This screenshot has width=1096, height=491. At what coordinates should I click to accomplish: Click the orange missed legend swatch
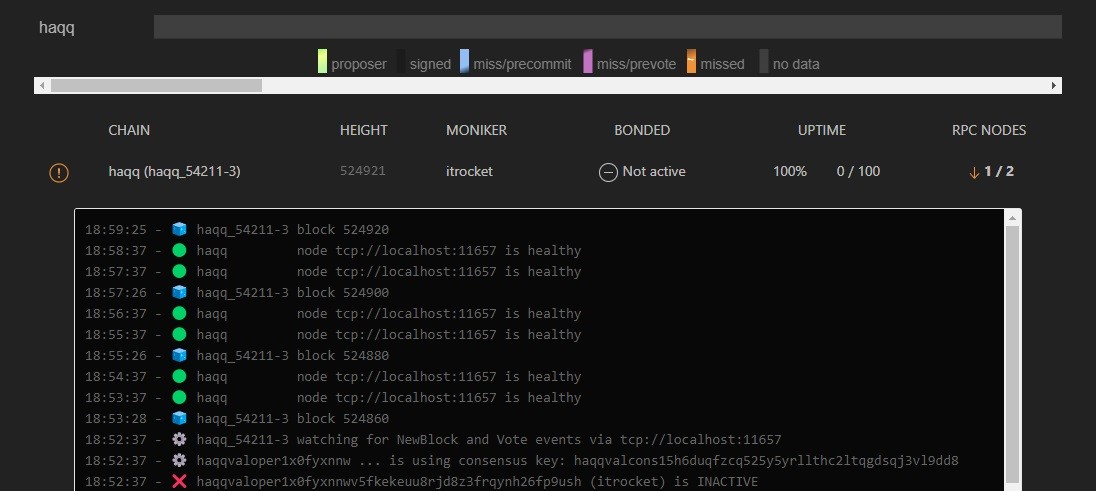tap(691, 62)
